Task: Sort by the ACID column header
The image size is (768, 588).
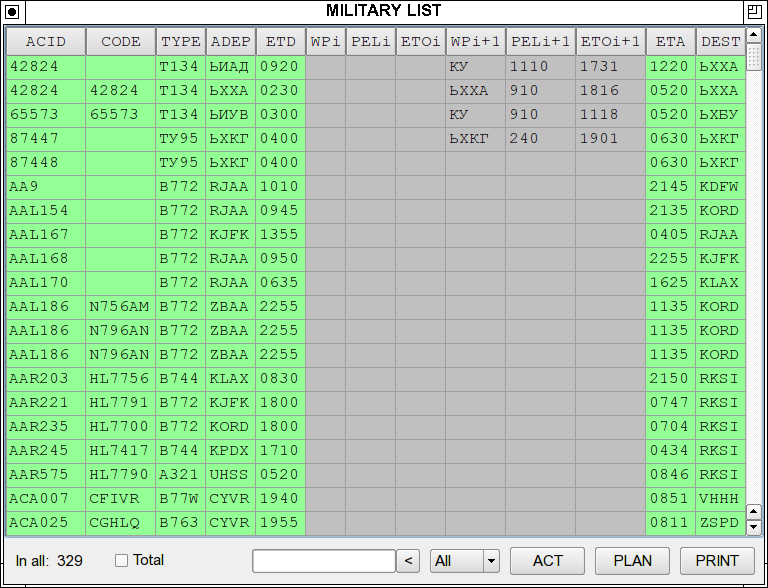Action: pyautogui.click(x=46, y=42)
